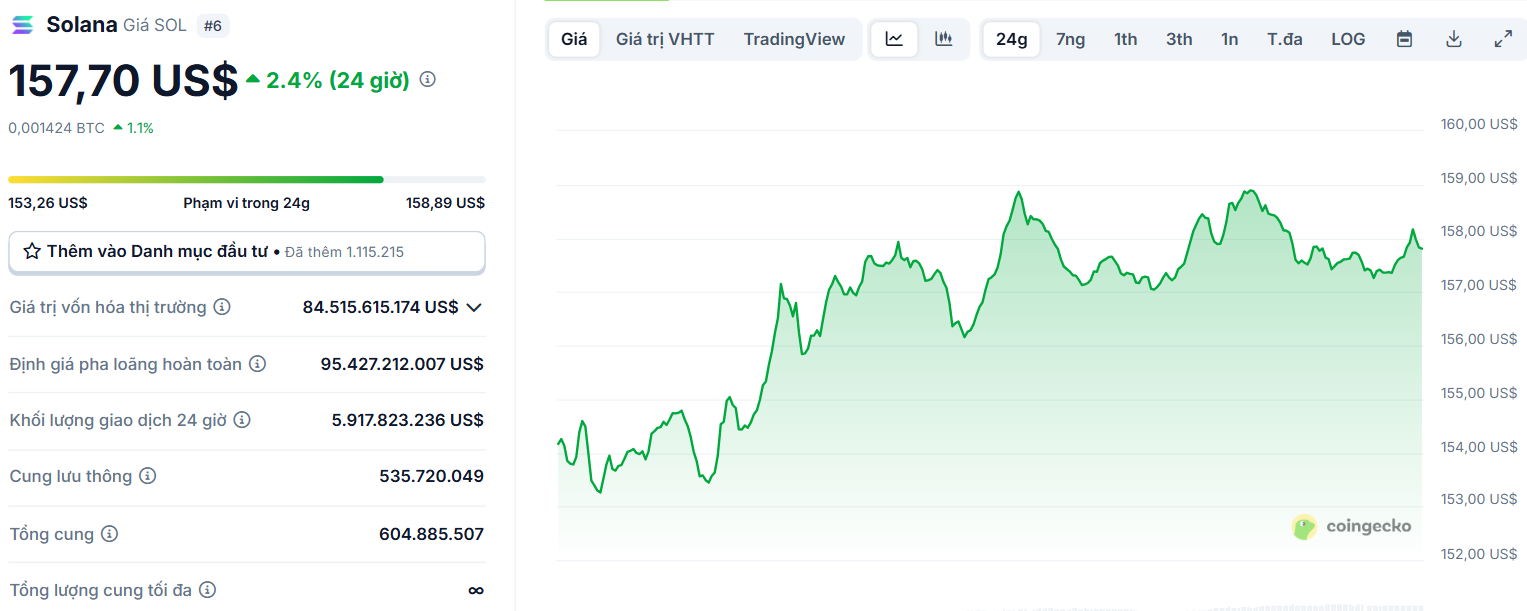Expand the market cap details chevron
The image size is (1527, 611).
(x=475, y=307)
